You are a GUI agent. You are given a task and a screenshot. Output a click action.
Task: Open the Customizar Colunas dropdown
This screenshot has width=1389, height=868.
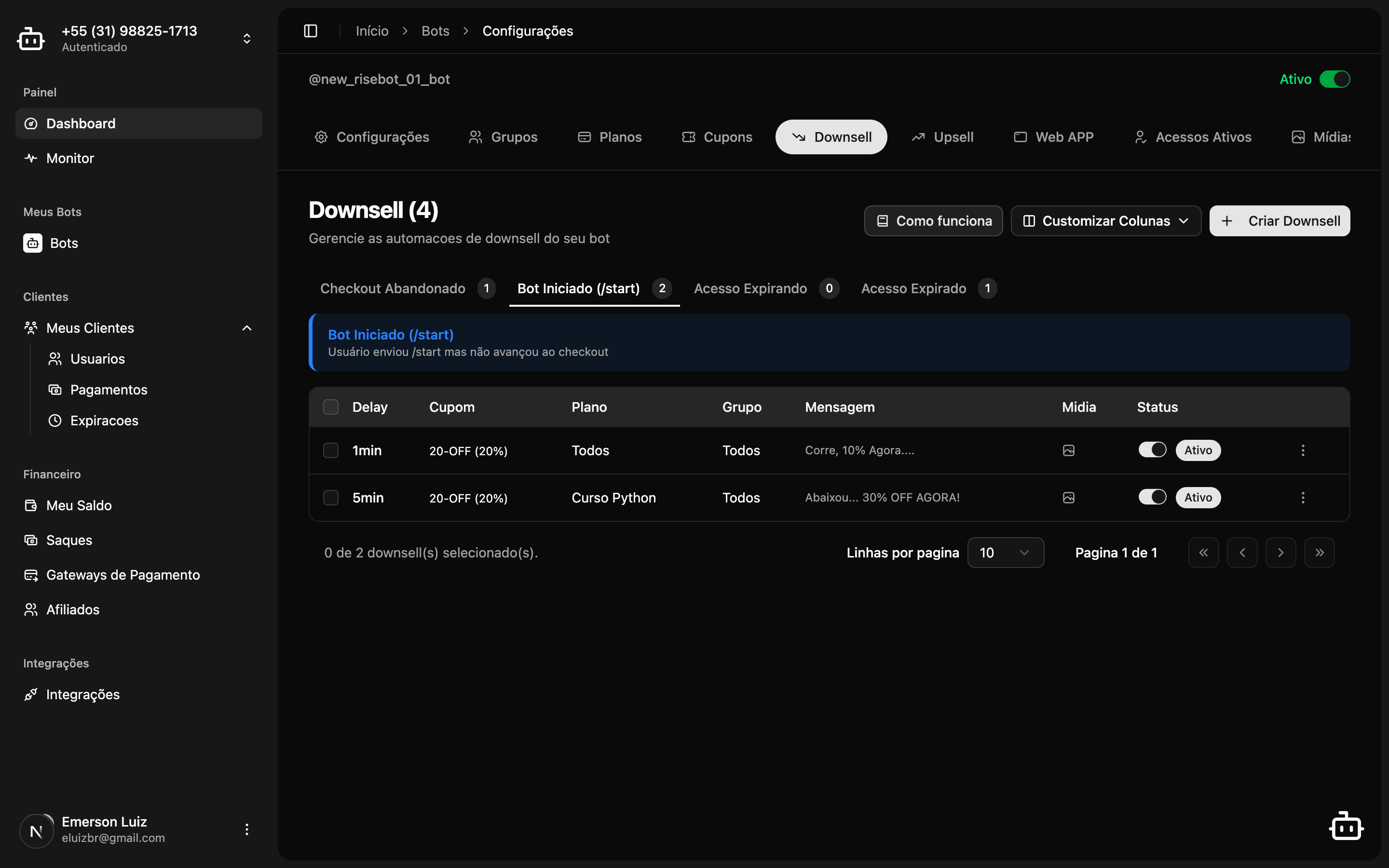pyautogui.click(x=1106, y=221)
